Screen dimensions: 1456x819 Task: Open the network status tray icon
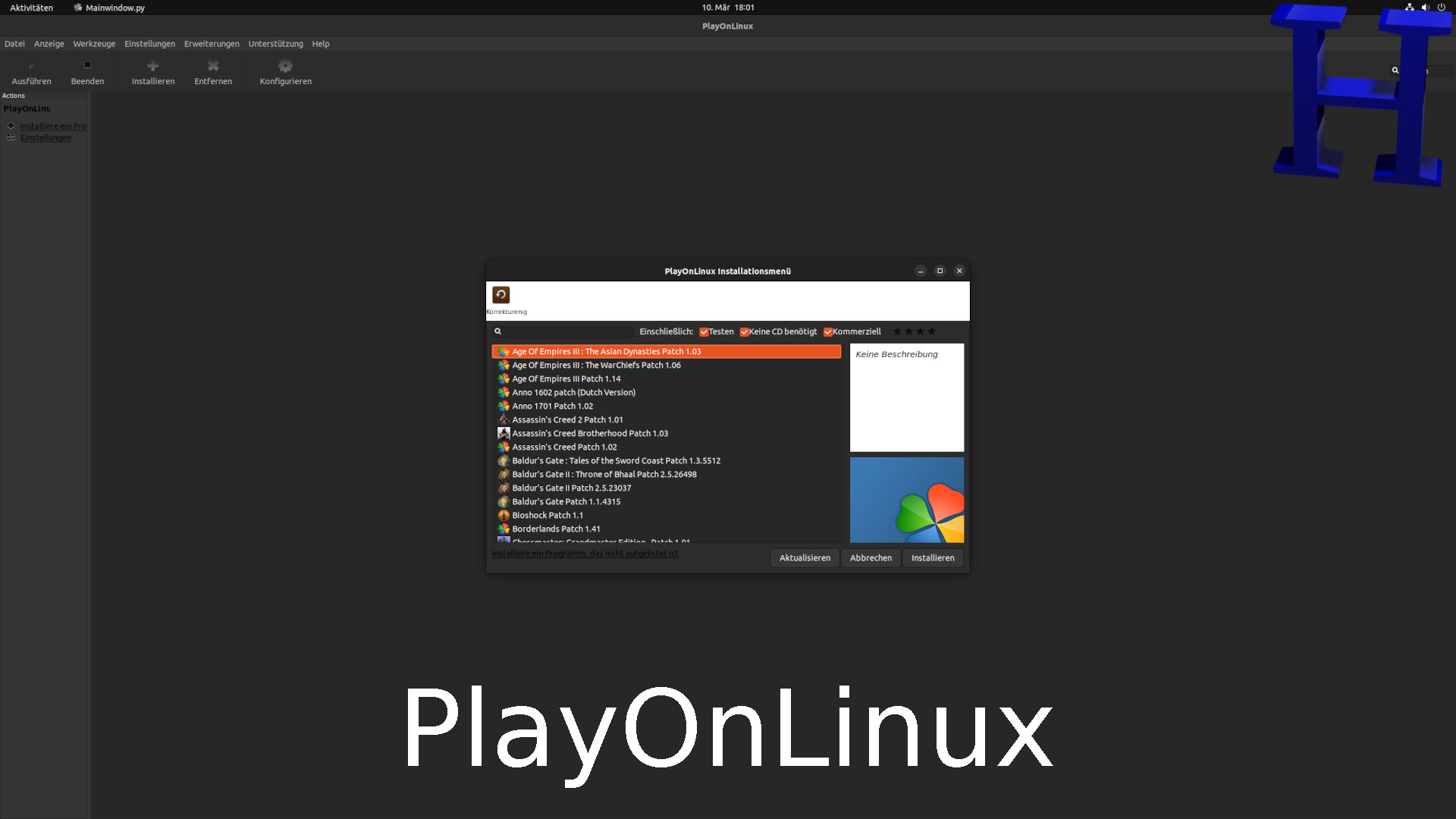pyautogui.click(x=1409, y=8)
